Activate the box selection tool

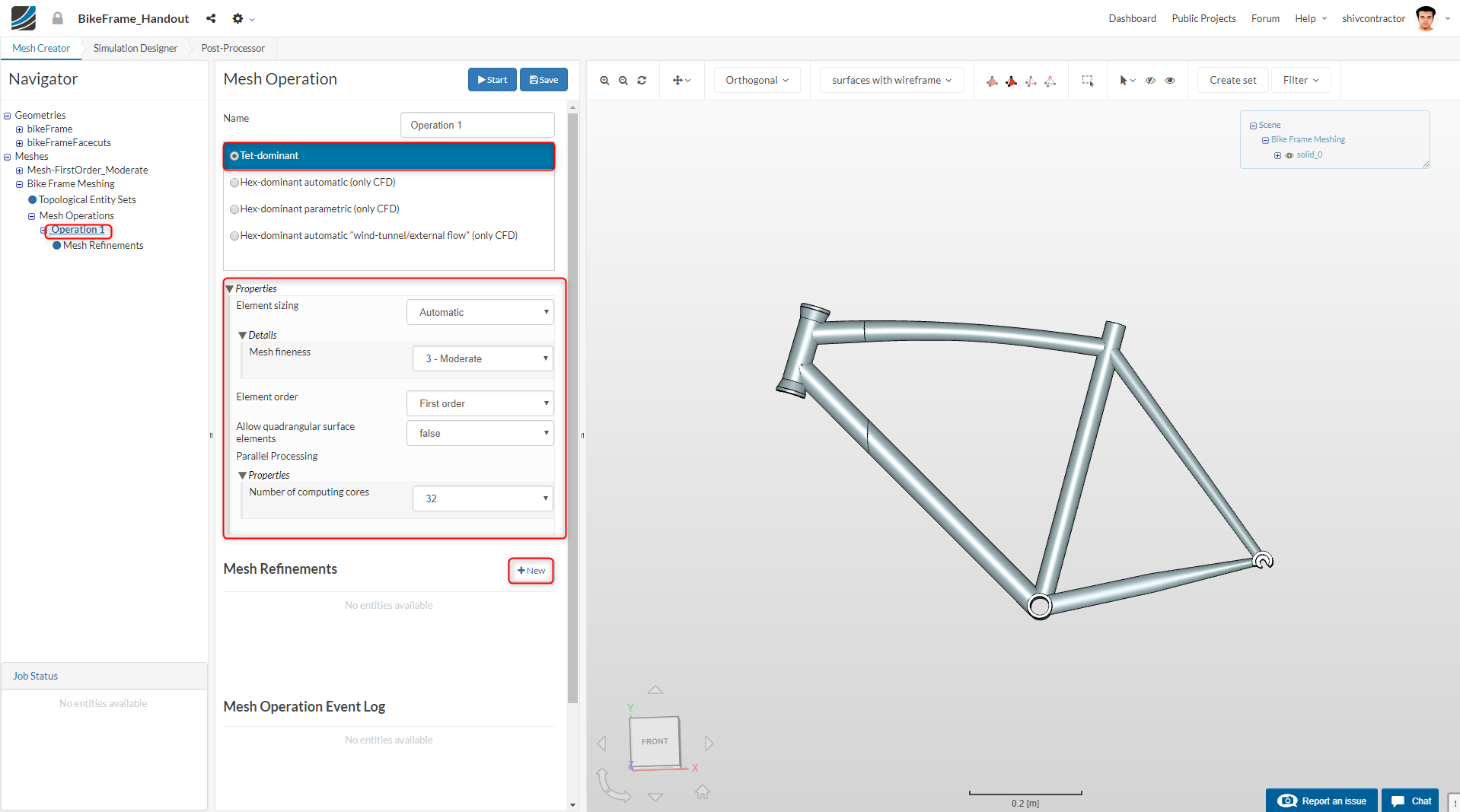pos(1088,81)
